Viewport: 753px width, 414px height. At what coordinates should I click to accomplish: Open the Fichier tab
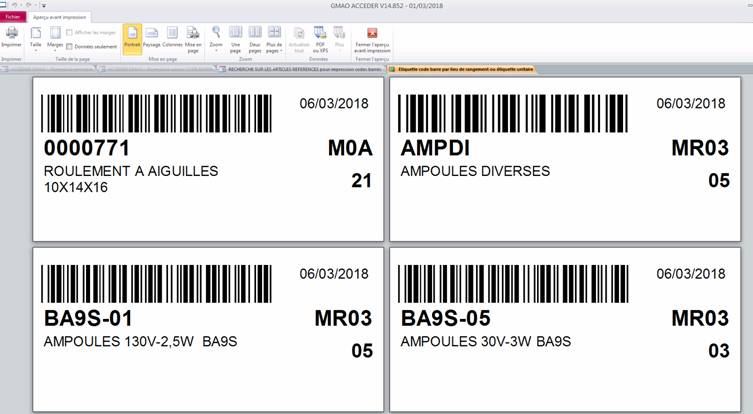[x=13, y=17]
